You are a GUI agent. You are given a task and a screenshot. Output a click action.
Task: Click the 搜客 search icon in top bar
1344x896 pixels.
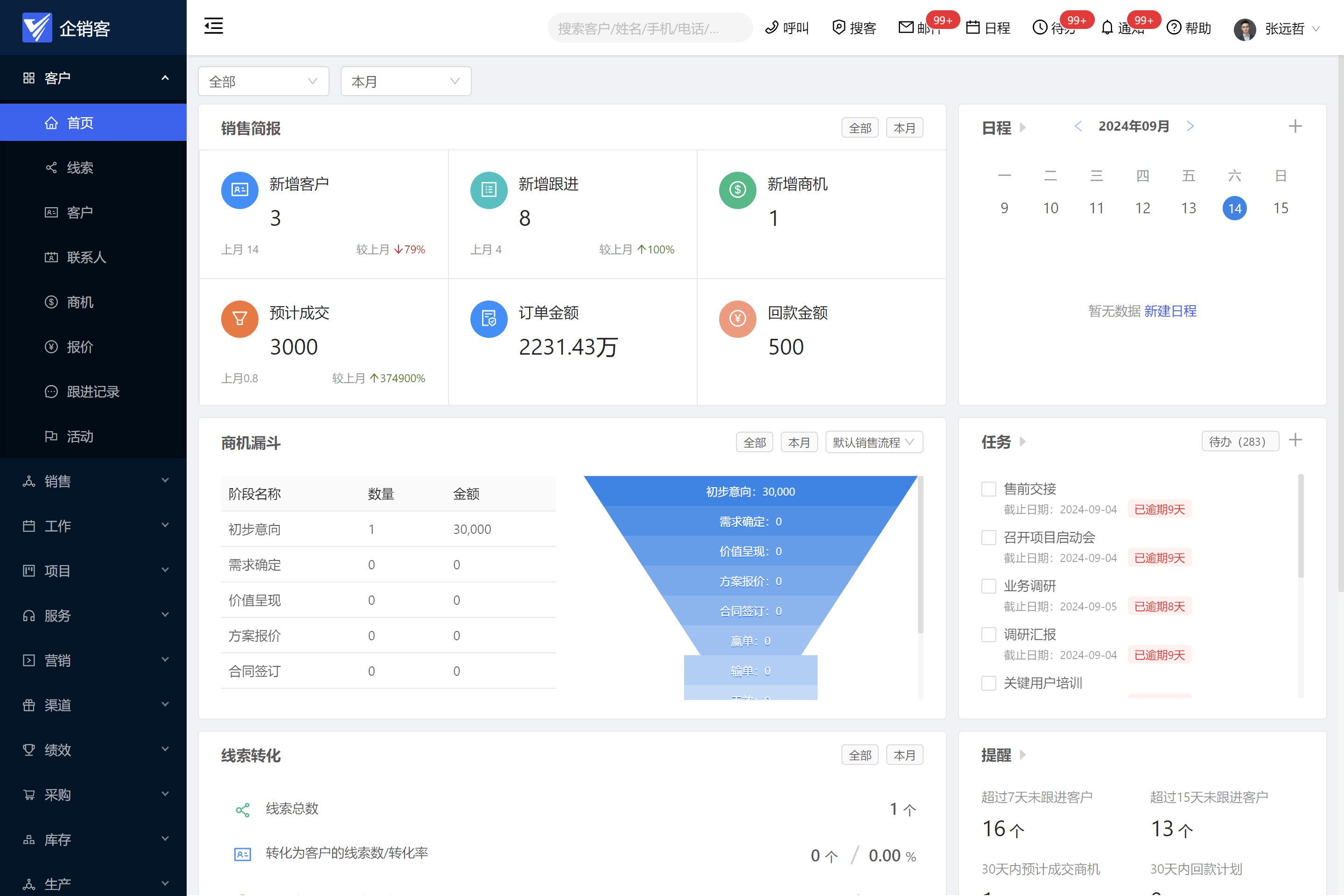click(838, 28)
